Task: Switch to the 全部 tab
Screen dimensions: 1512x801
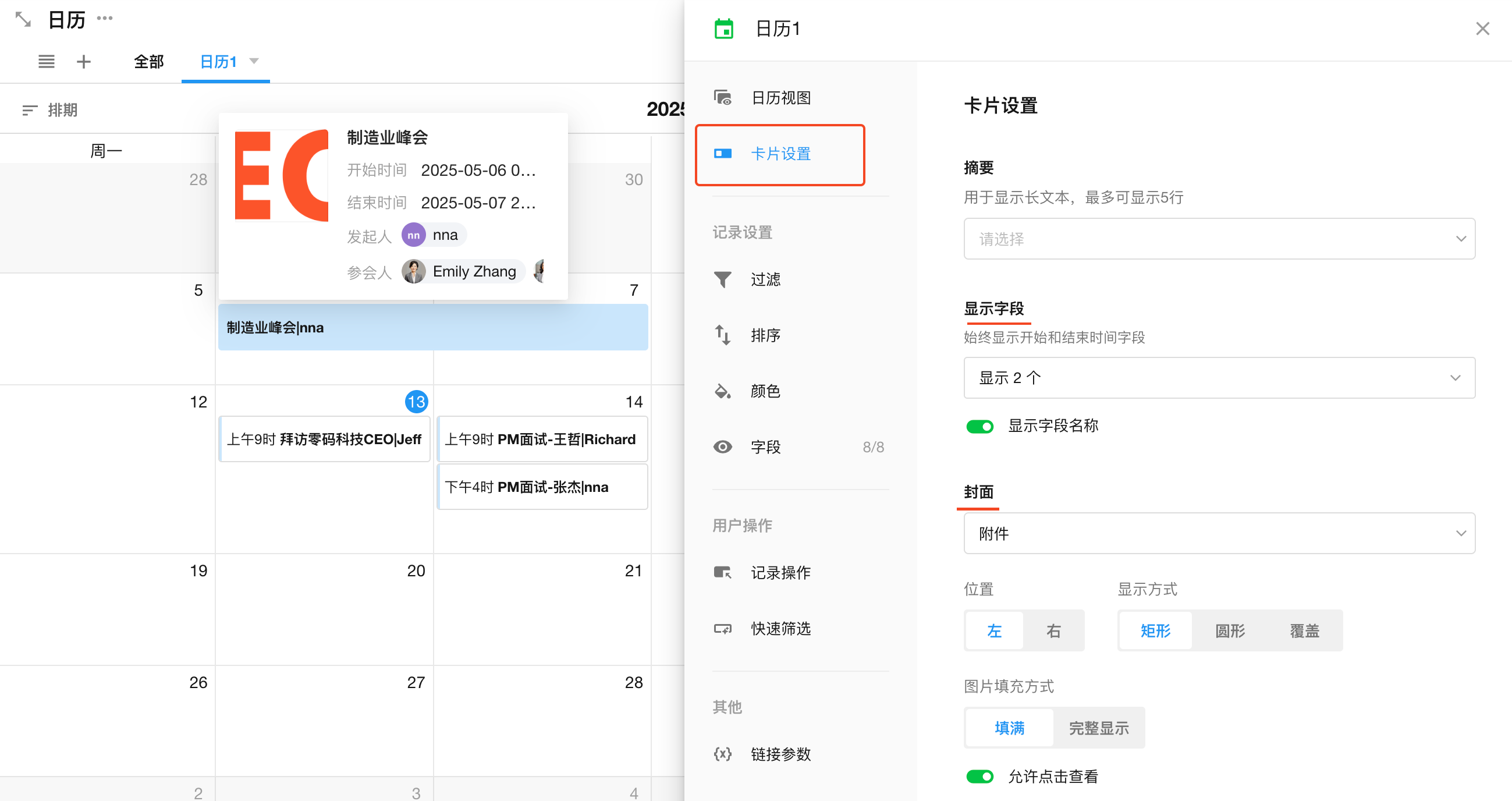Action: tap(148, 62)
